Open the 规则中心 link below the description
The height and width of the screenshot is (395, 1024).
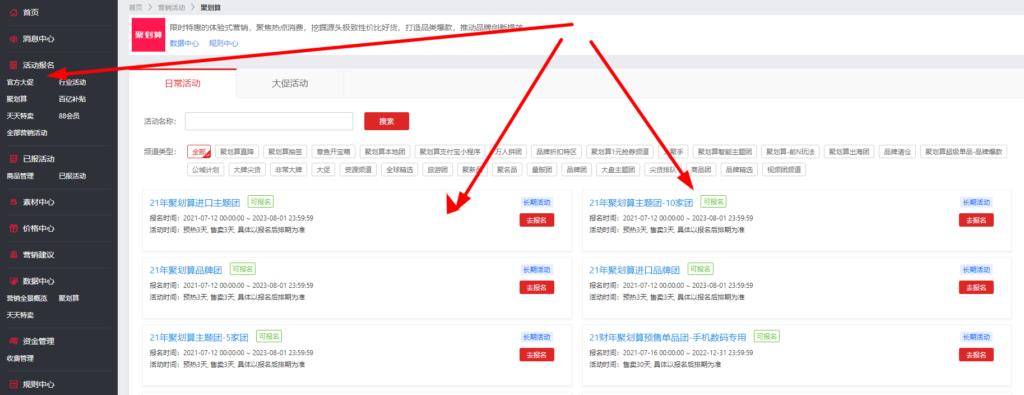coord(223,44)
